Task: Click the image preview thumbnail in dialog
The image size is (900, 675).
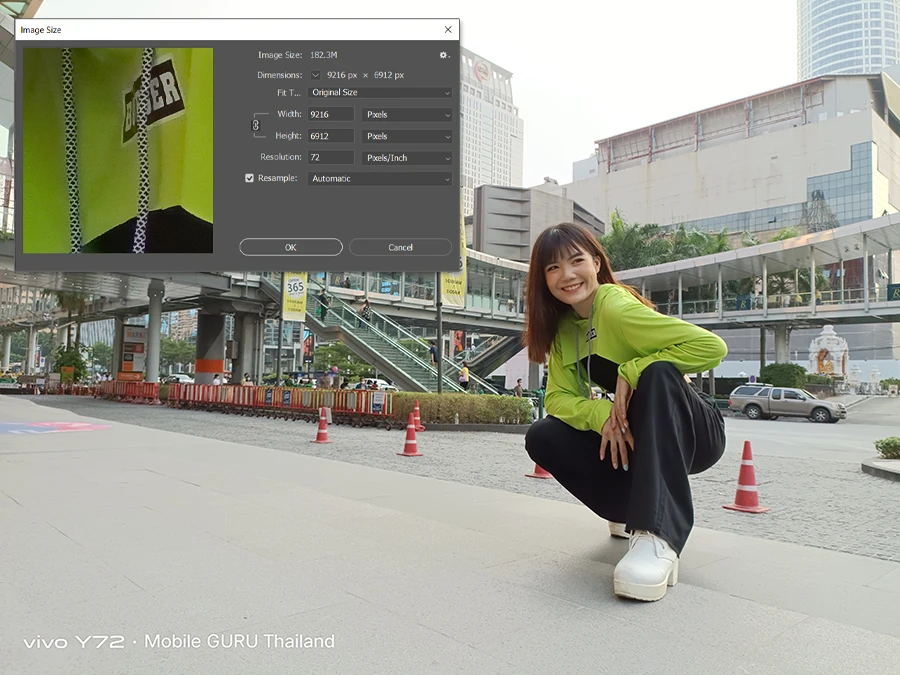Action: click(118, 150)
